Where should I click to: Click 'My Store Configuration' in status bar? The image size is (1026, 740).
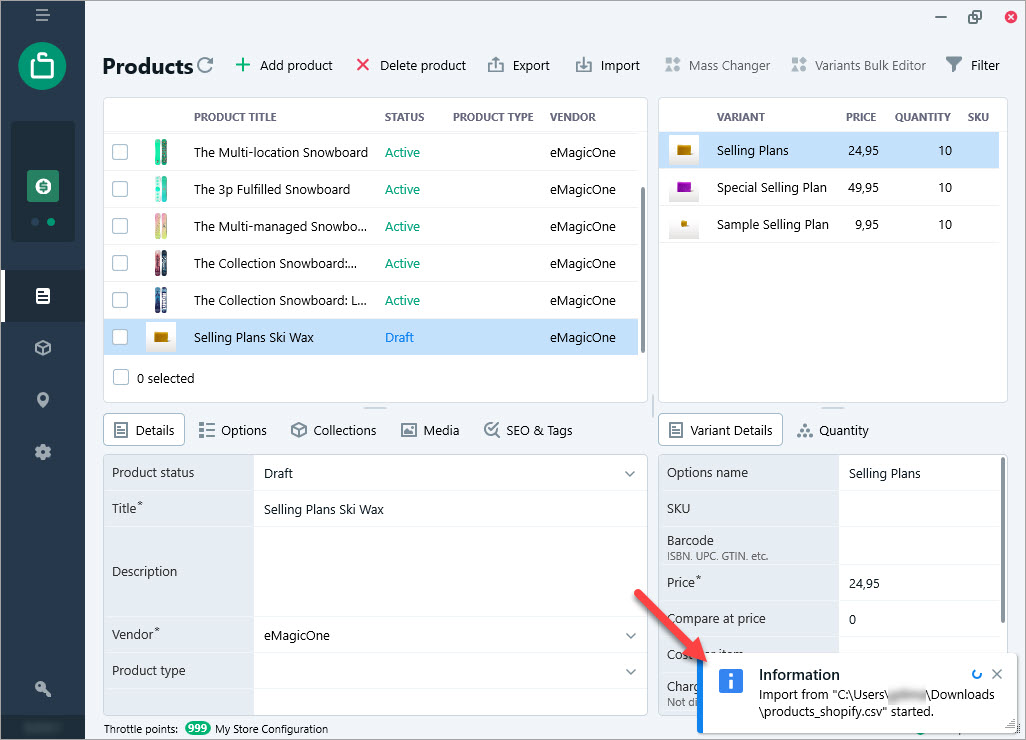click(271, 729)
